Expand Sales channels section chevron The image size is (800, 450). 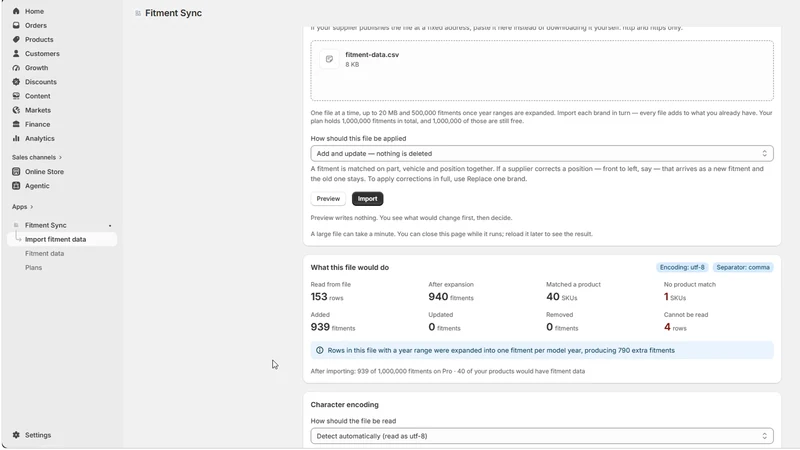point(60,158)
